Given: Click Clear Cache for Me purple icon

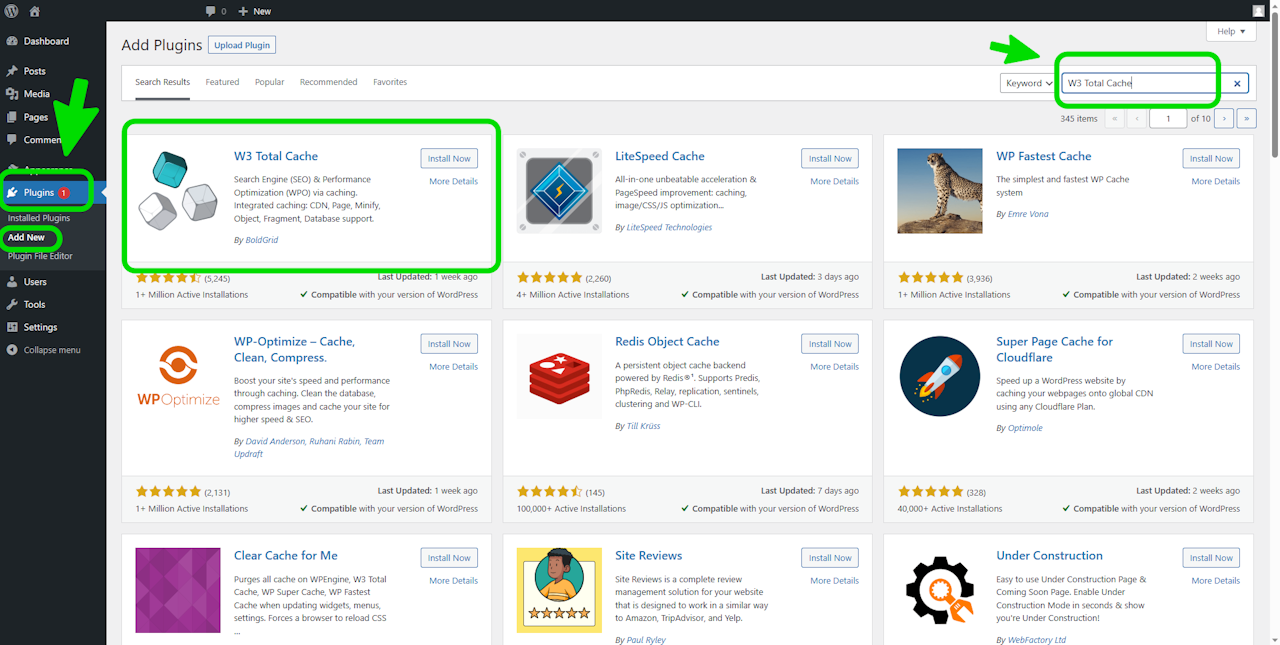Looking at the screenshot, I should tap(178, 590).
